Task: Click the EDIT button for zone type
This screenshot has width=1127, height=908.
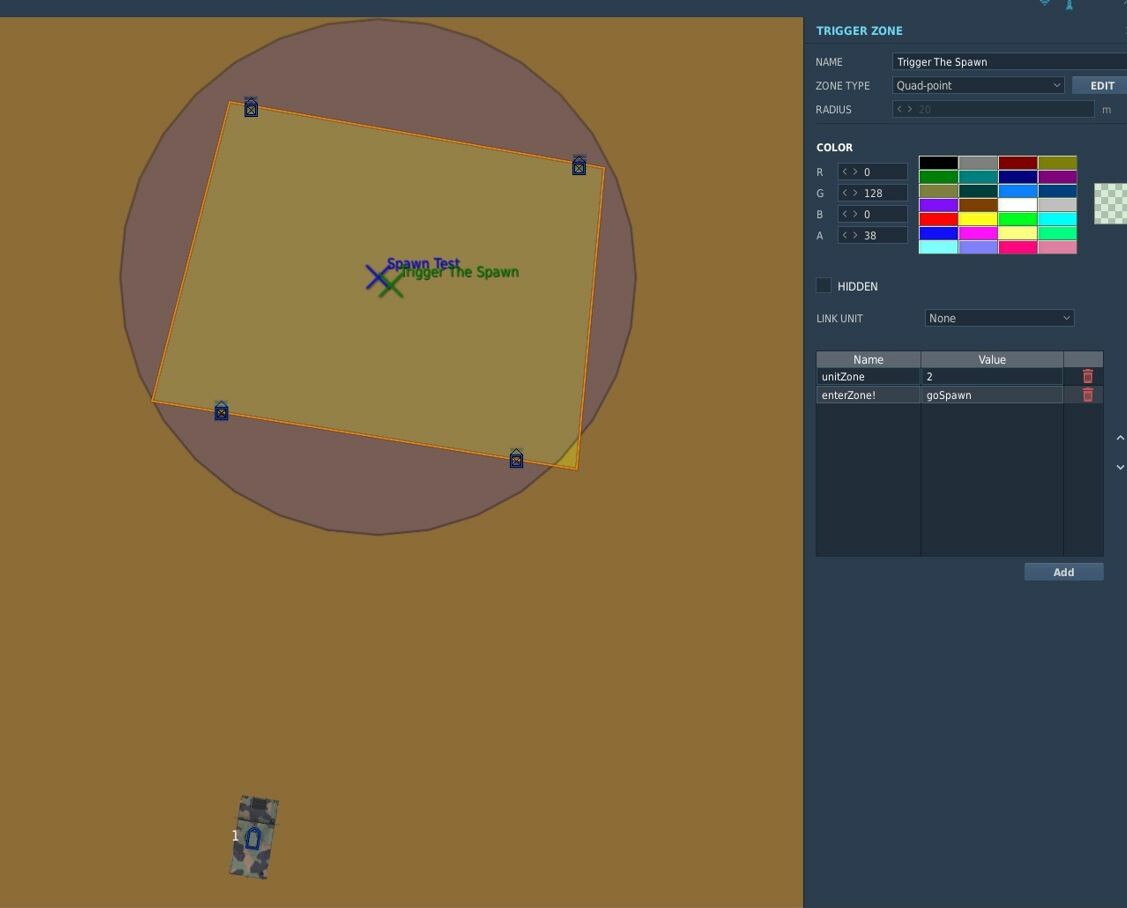Action: click(x=1101, y=86)
